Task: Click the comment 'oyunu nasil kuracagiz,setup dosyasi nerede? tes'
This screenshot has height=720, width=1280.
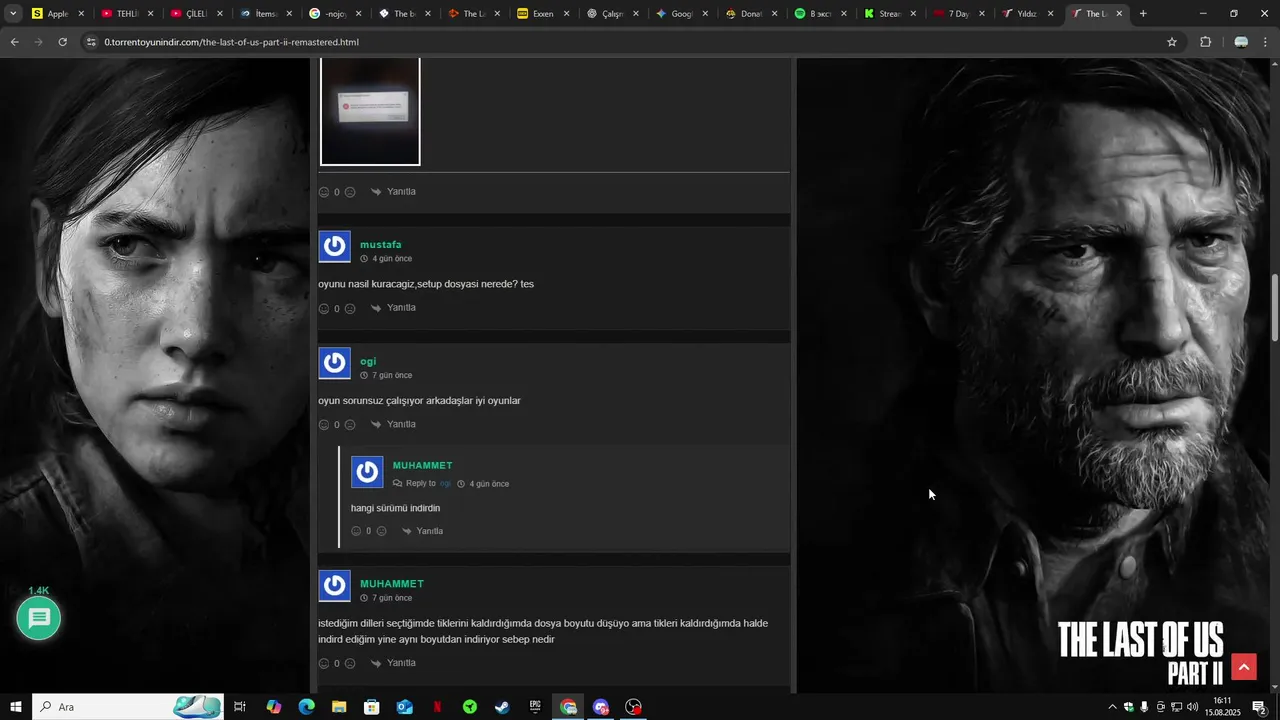Action: [426, 284]
